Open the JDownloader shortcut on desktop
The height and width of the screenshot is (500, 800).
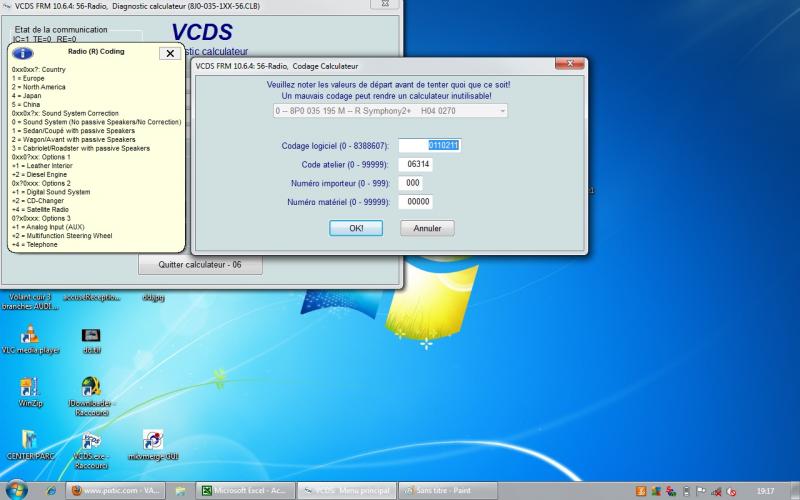tap(91, 396)
